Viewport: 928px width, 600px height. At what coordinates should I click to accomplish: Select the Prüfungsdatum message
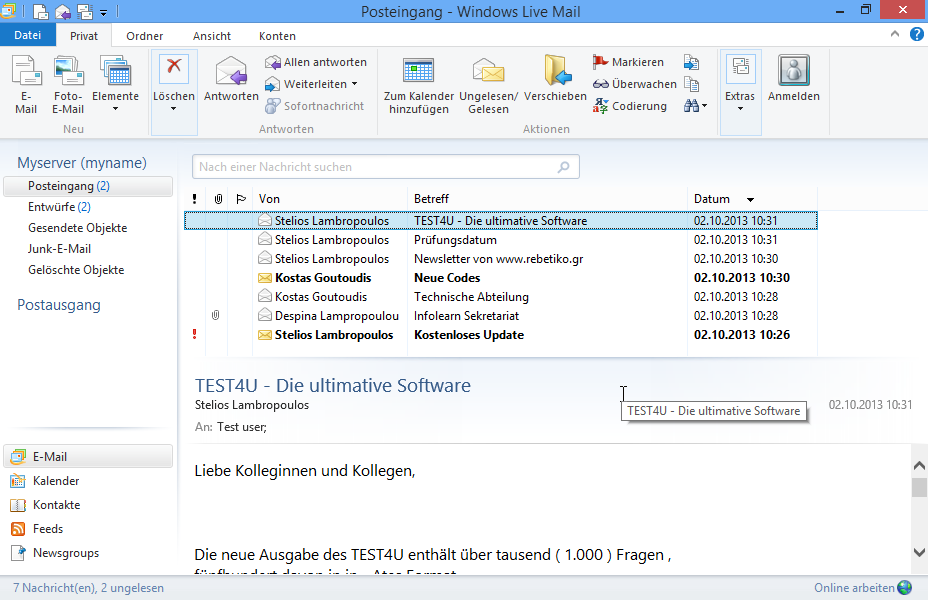pyautogui.click(x=501, y=240)
